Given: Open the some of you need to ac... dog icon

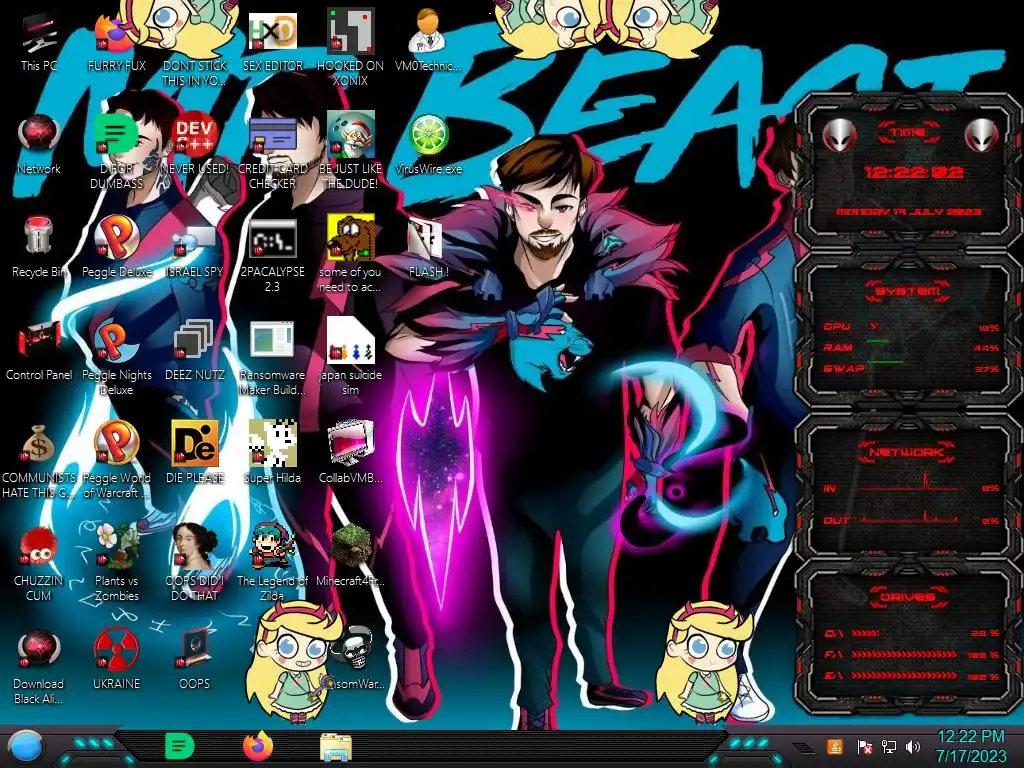Looking at the screenshot, I should (350, 238).
